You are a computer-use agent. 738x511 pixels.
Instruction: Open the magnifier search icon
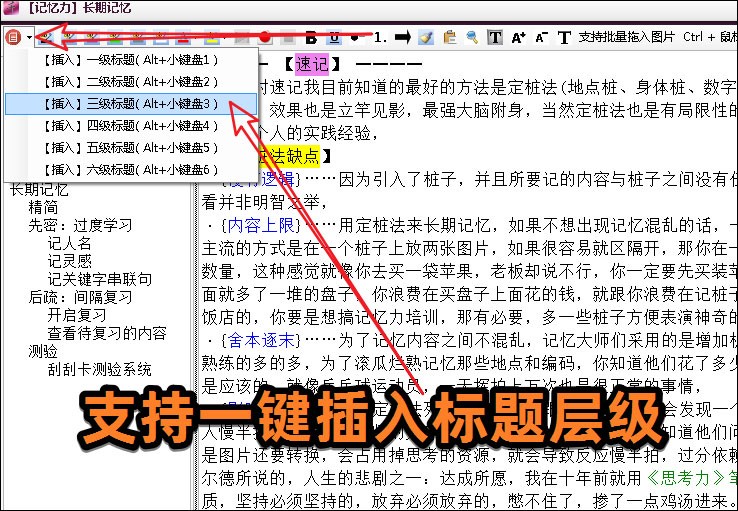point(472,37)
